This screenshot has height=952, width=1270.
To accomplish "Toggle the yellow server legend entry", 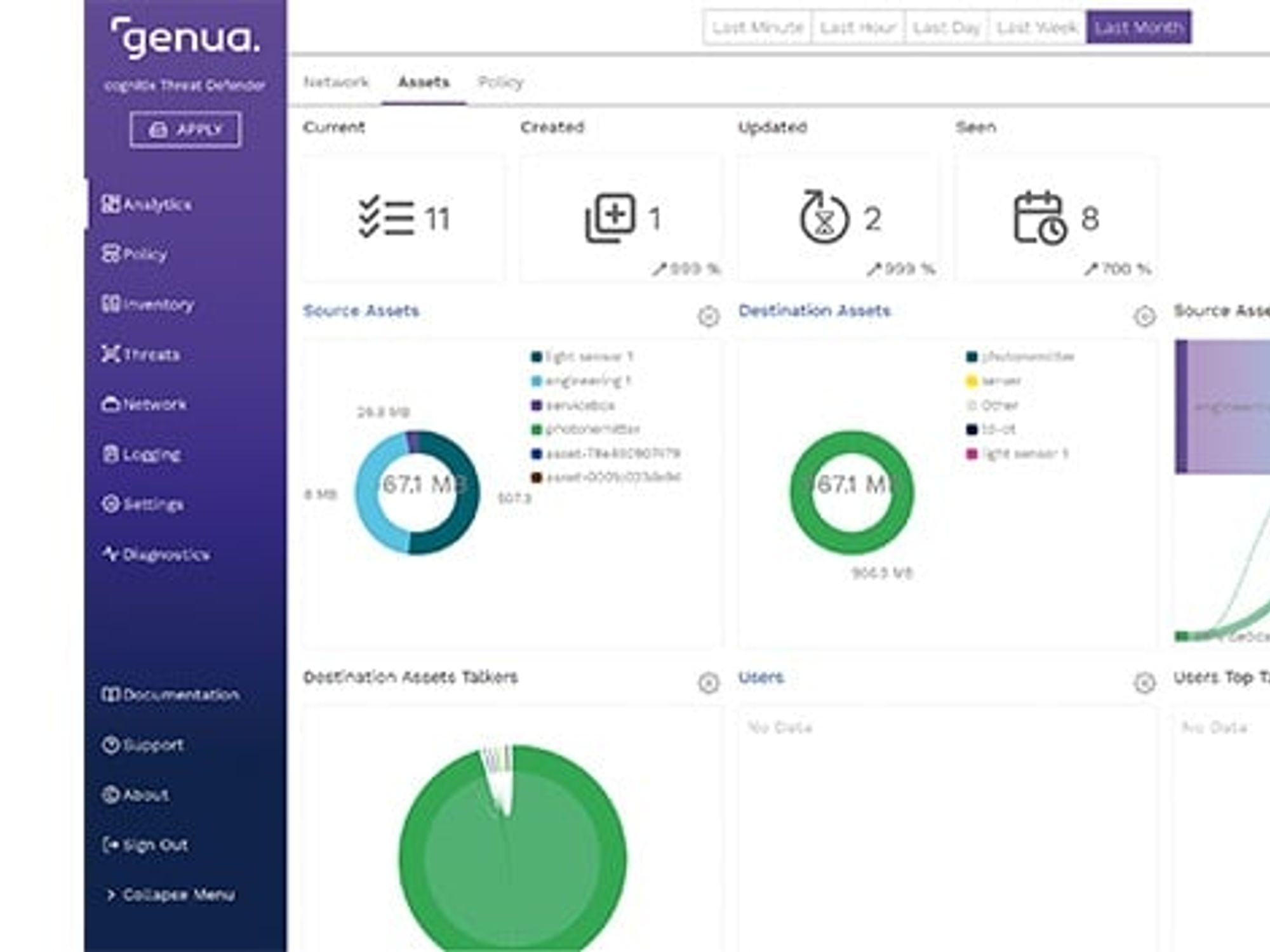I will [x=994, y=381].
